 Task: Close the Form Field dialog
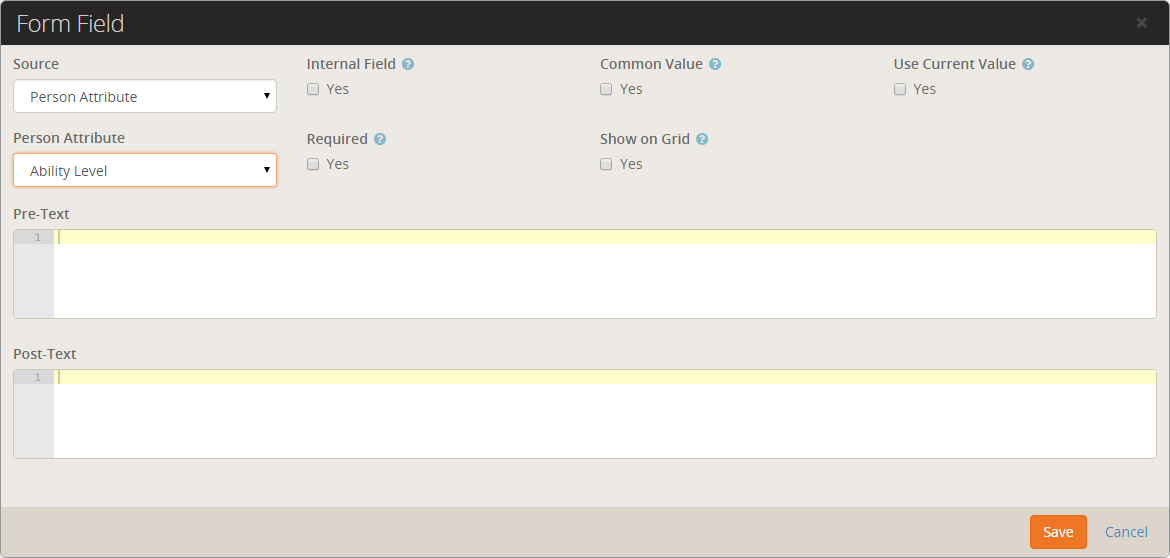click(x=1142, y=22)
